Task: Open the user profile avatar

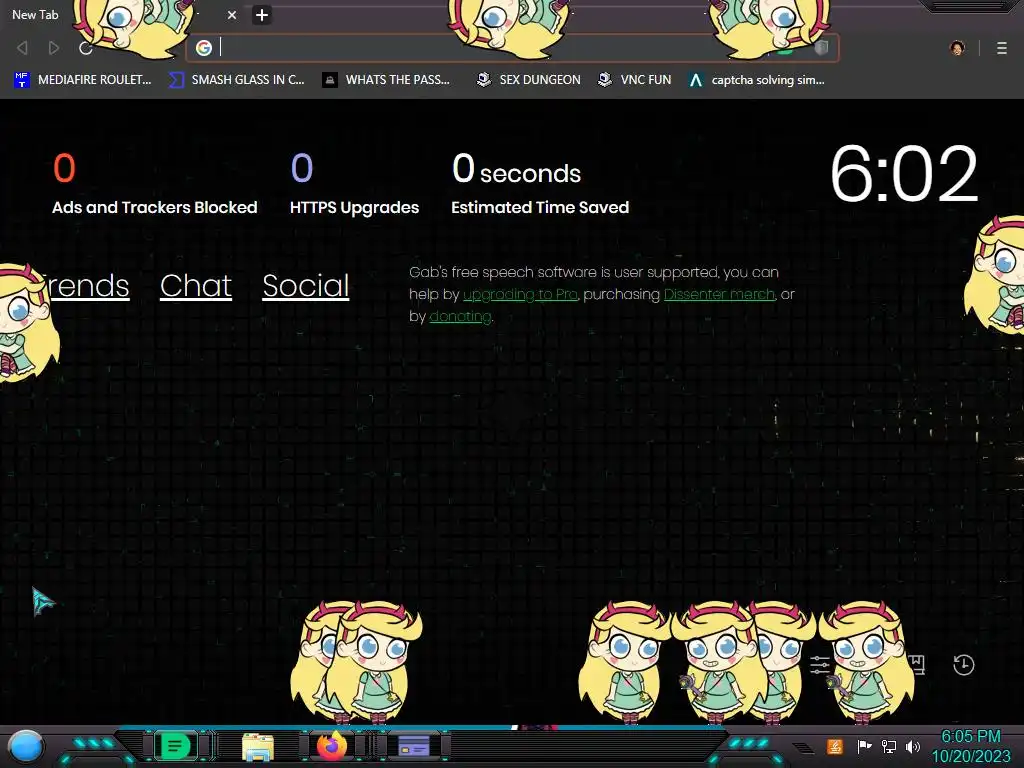Action: (957, 48)
